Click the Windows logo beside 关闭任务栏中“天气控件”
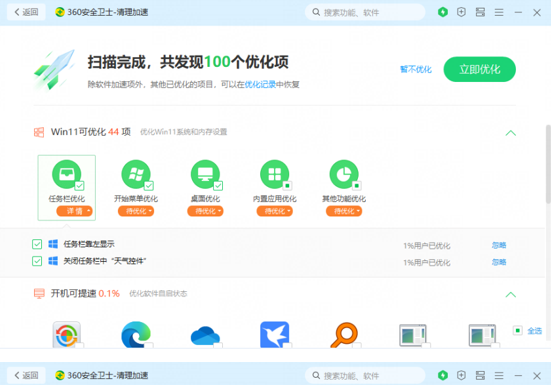Viewport: 551px width, 385px height. tap(53, 261)
